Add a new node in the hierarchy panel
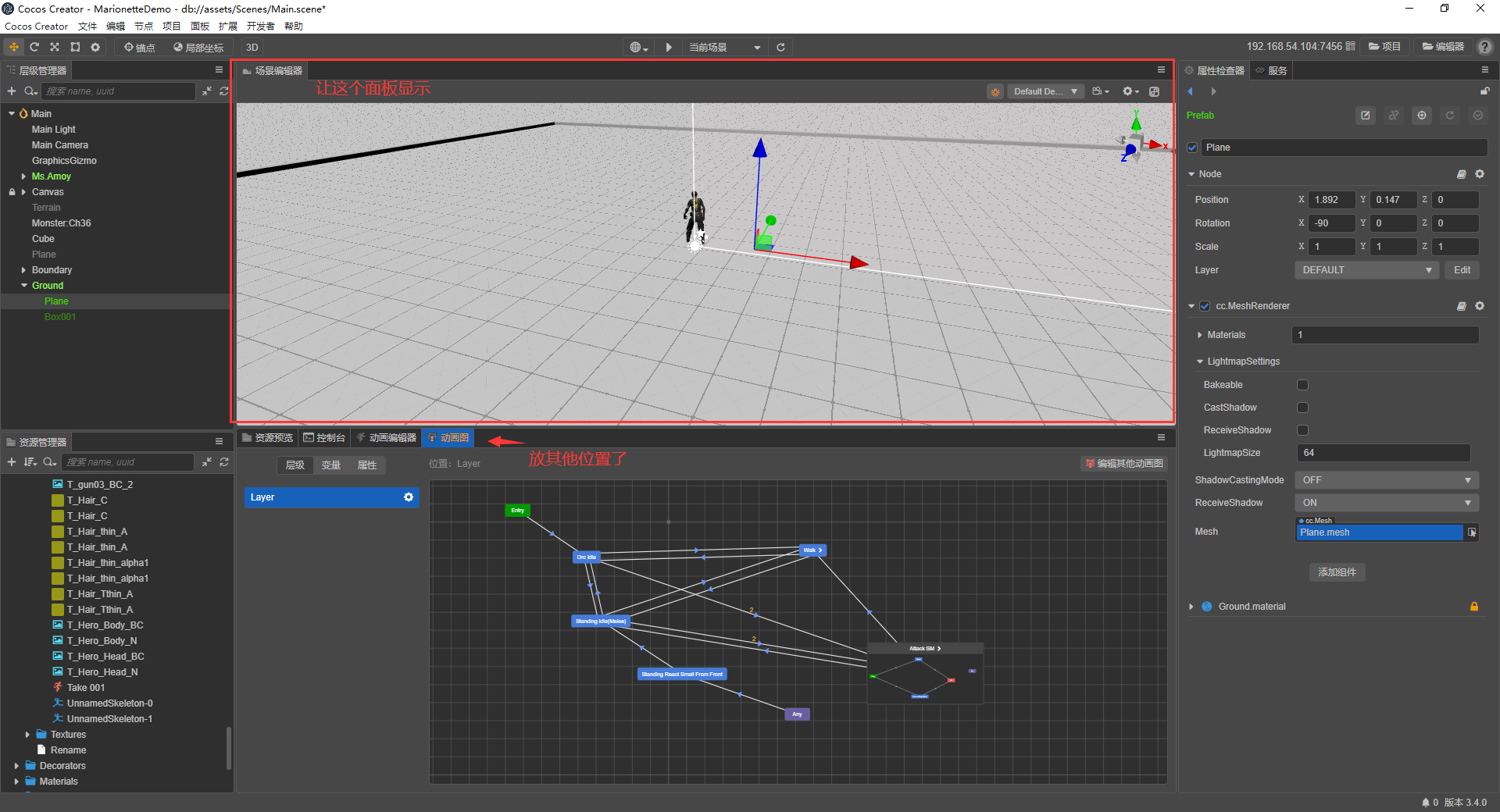The image size is (1500, 812). [12, 91]
